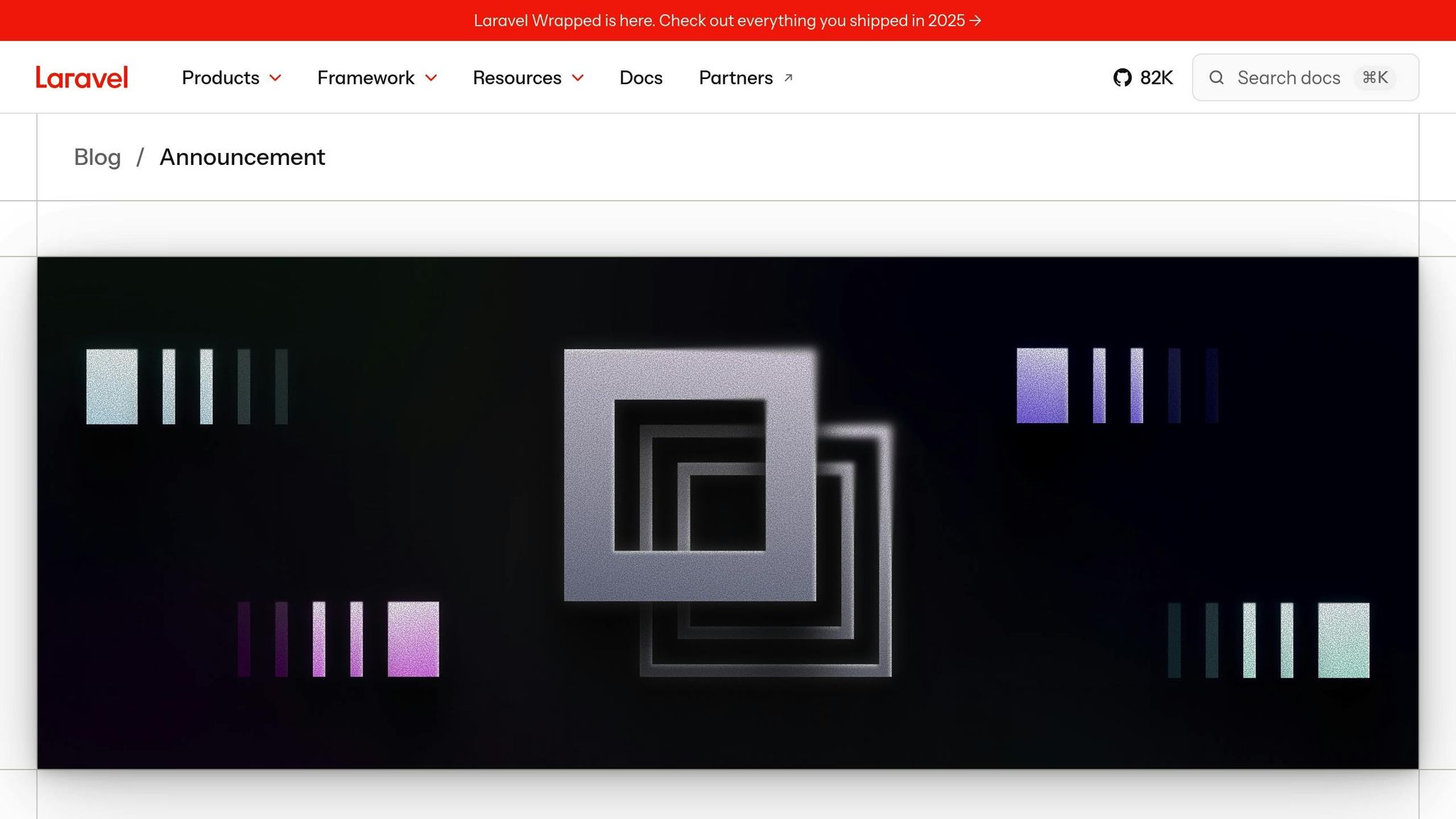Expand the Resources menu

517,78
